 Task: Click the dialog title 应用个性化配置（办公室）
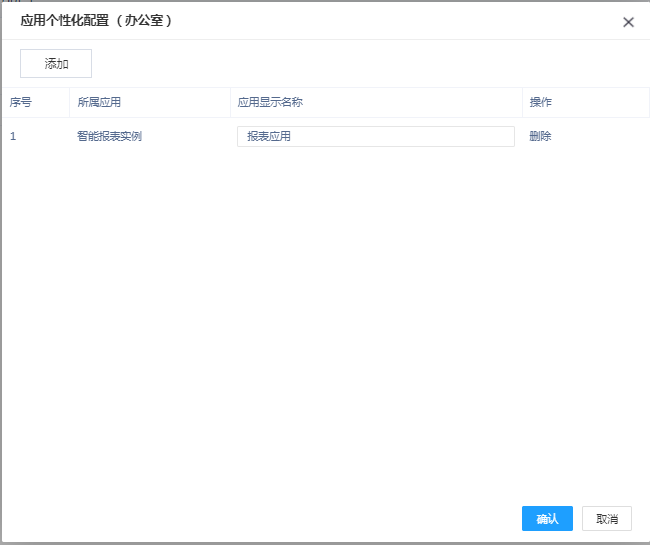coord(97,21)
